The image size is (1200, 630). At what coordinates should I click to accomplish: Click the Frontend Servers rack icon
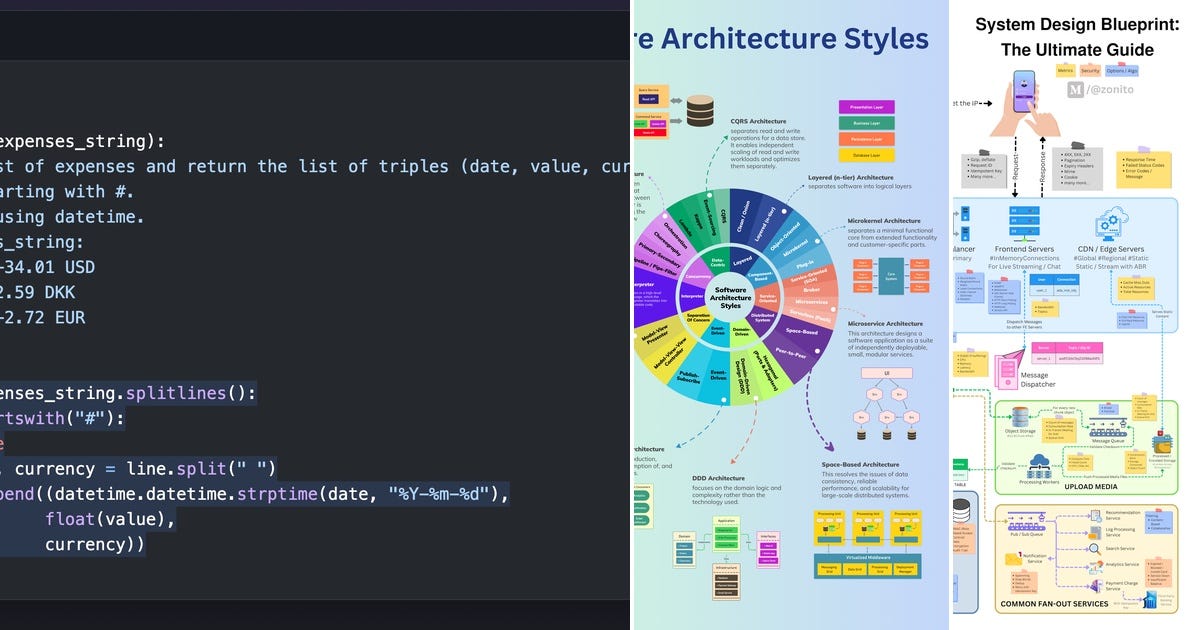(x=1025, y=221)
